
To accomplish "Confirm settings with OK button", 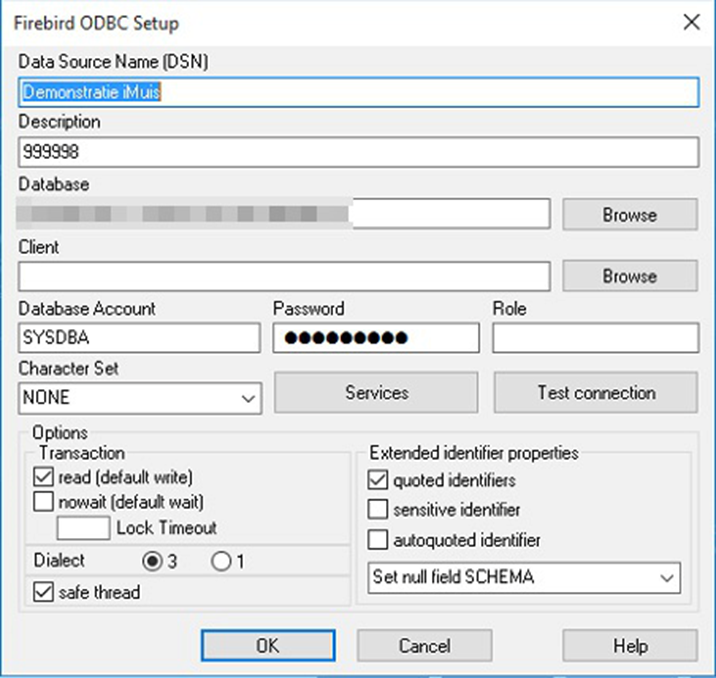I will tap(268, 646).
